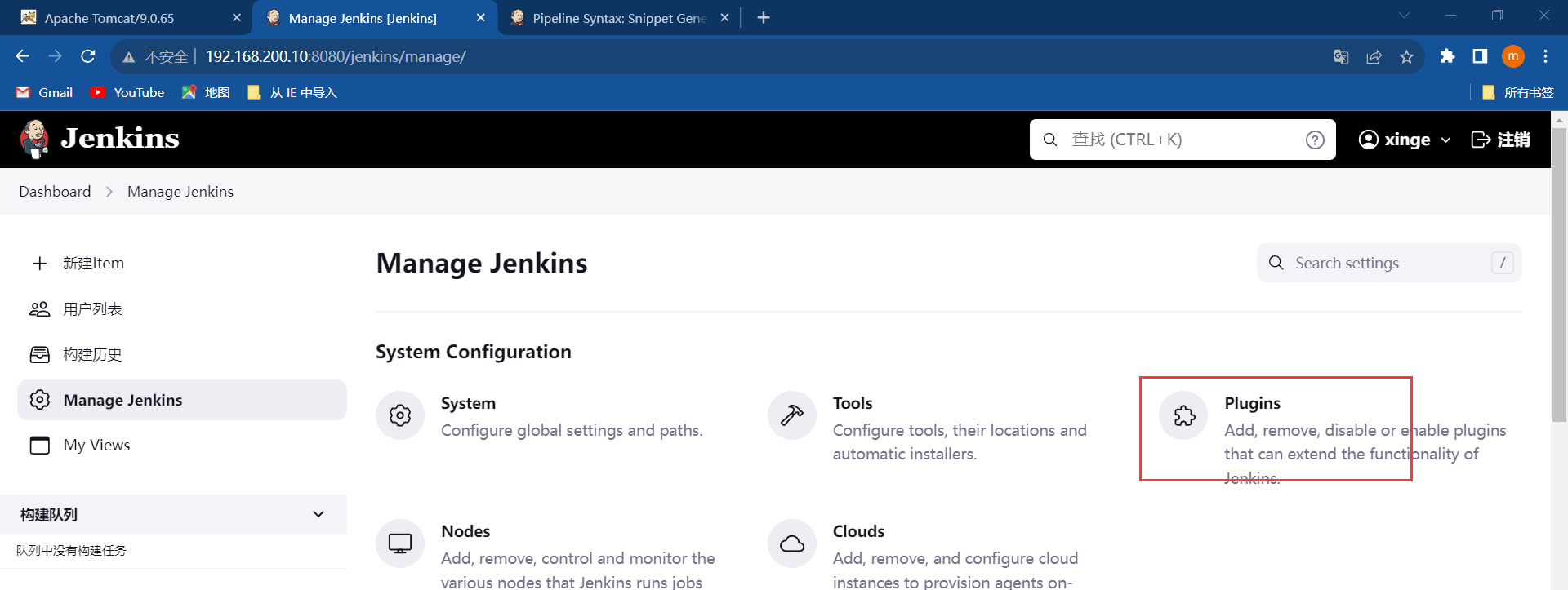The width and height of the screenshot is (1568, 590).
Task: Collapse the 构建队列 build queue panel
Action: pos(318,514)
